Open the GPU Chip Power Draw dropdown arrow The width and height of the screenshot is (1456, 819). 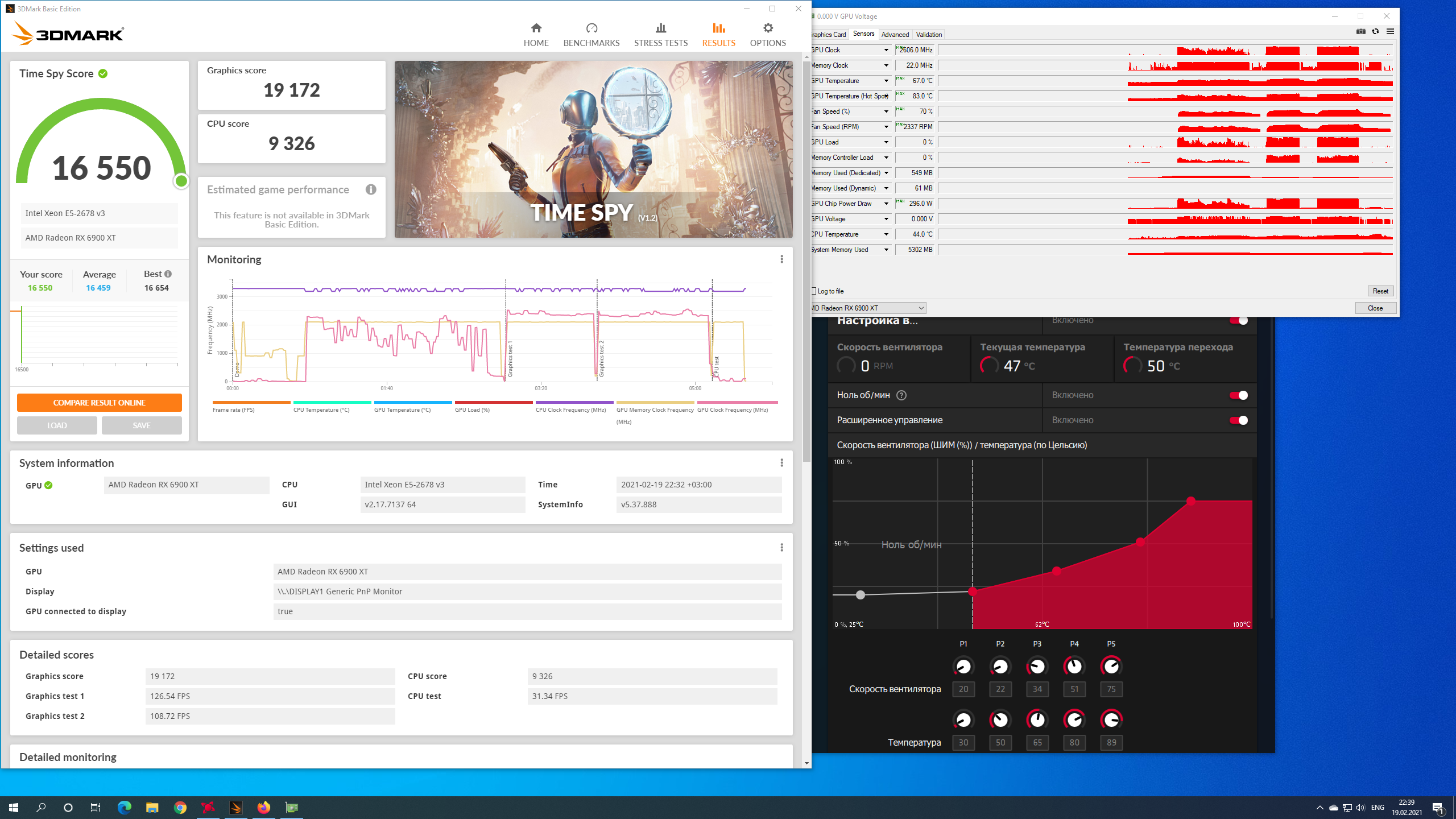point(886,204)
